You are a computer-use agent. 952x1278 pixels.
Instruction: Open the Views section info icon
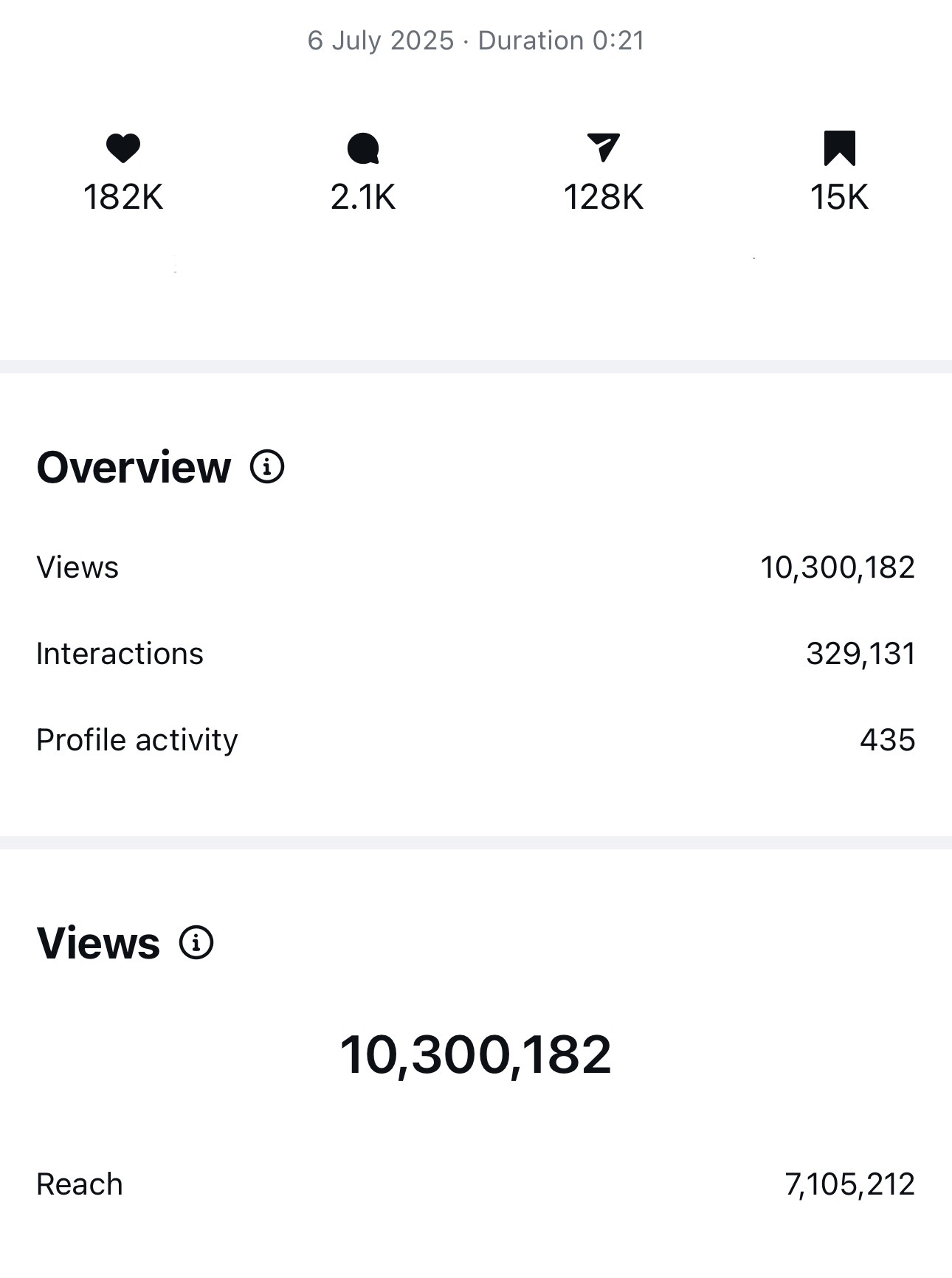click(196, 943)
